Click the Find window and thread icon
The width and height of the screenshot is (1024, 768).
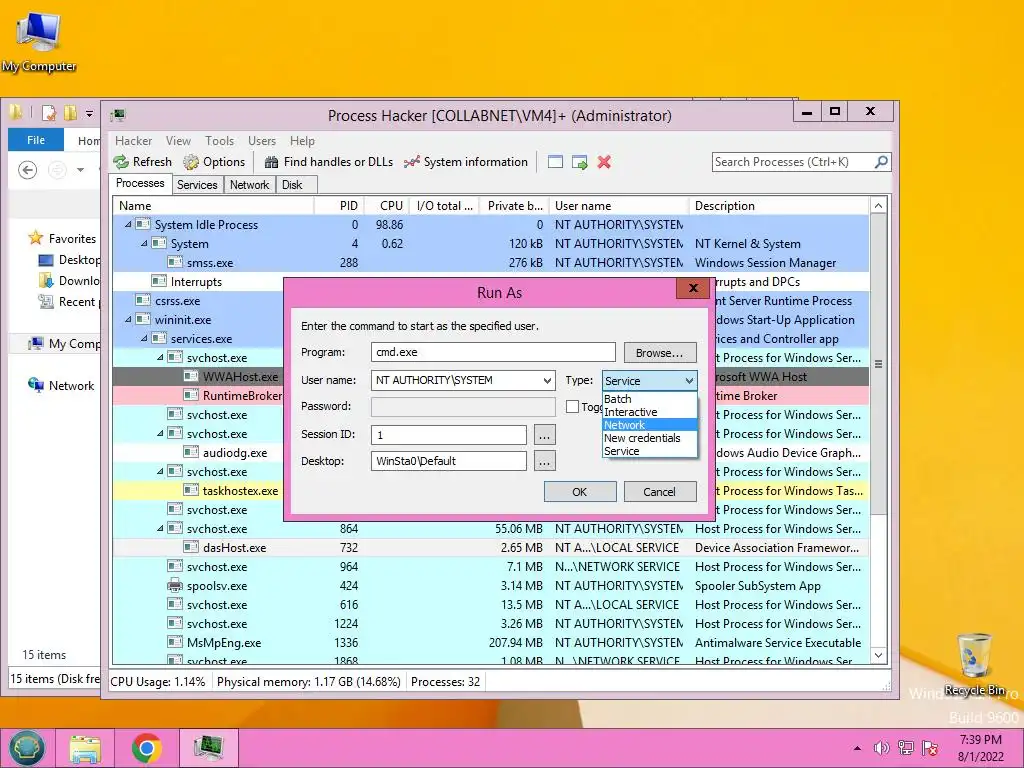pos(579,162)
